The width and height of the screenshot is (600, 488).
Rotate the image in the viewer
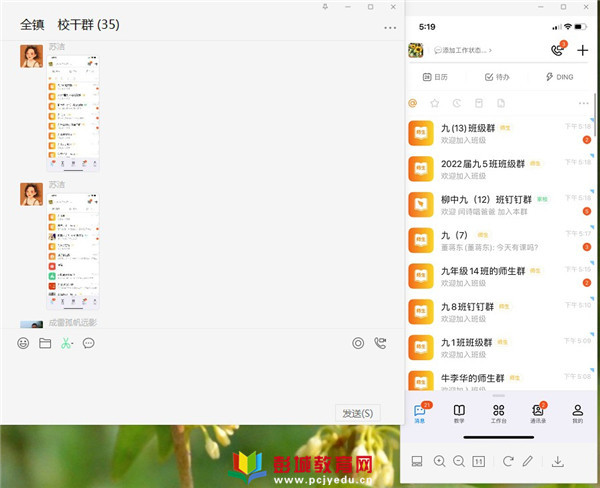tap(508, 461)
